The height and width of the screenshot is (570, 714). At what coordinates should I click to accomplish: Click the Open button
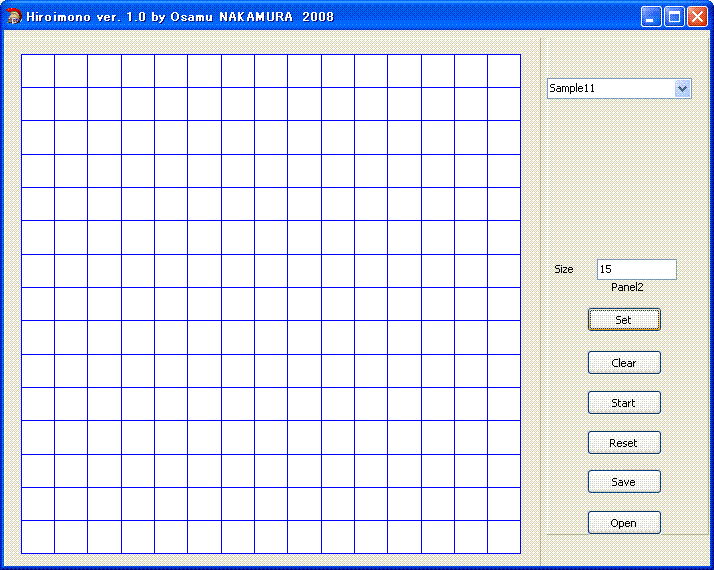point(624,523)
